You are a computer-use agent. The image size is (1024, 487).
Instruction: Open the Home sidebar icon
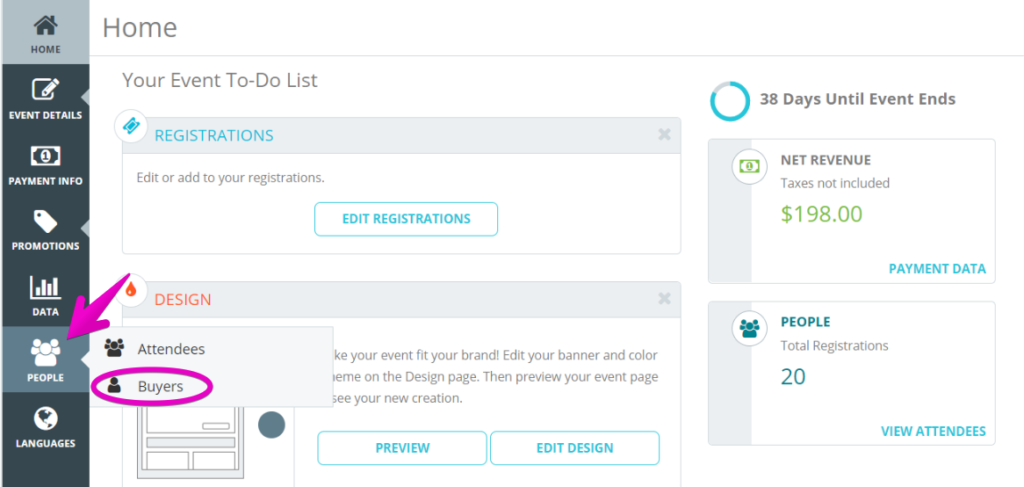[x=45, y=26]
